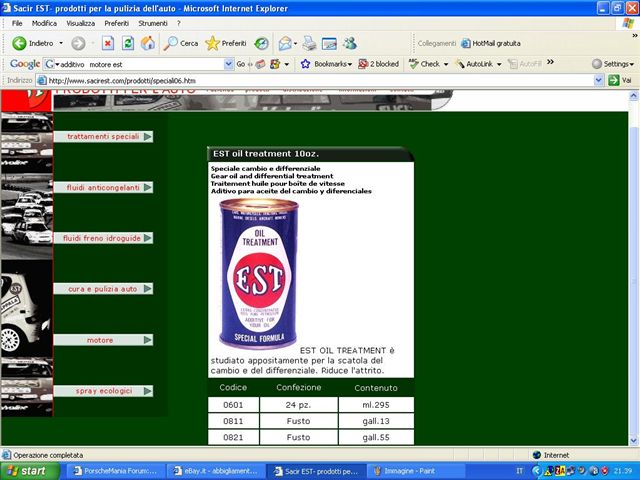Open Messenger people icon
Screen dimensions: 640x480
[x=350, y=43]
